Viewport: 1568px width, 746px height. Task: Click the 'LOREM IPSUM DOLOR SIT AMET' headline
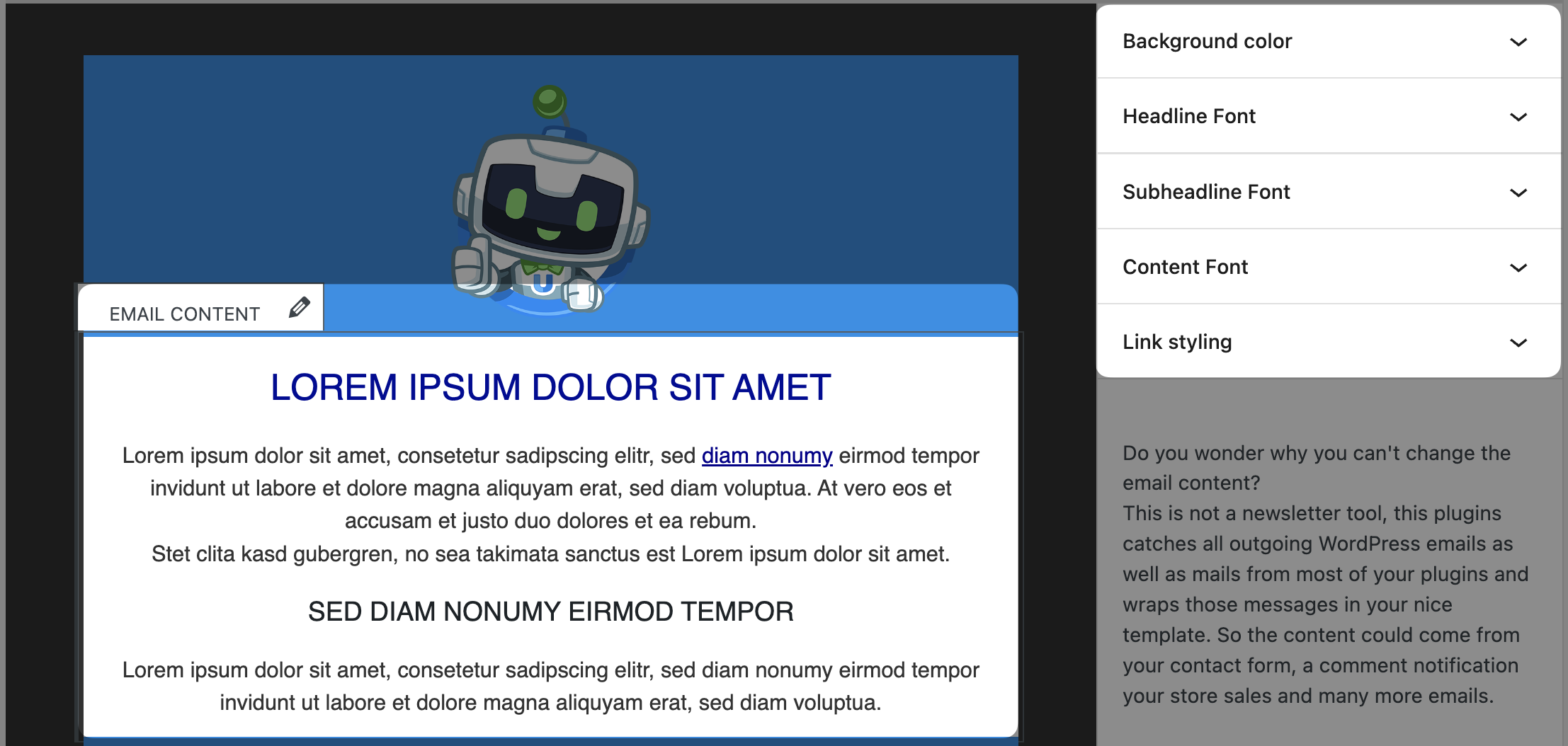pos(550,388)
